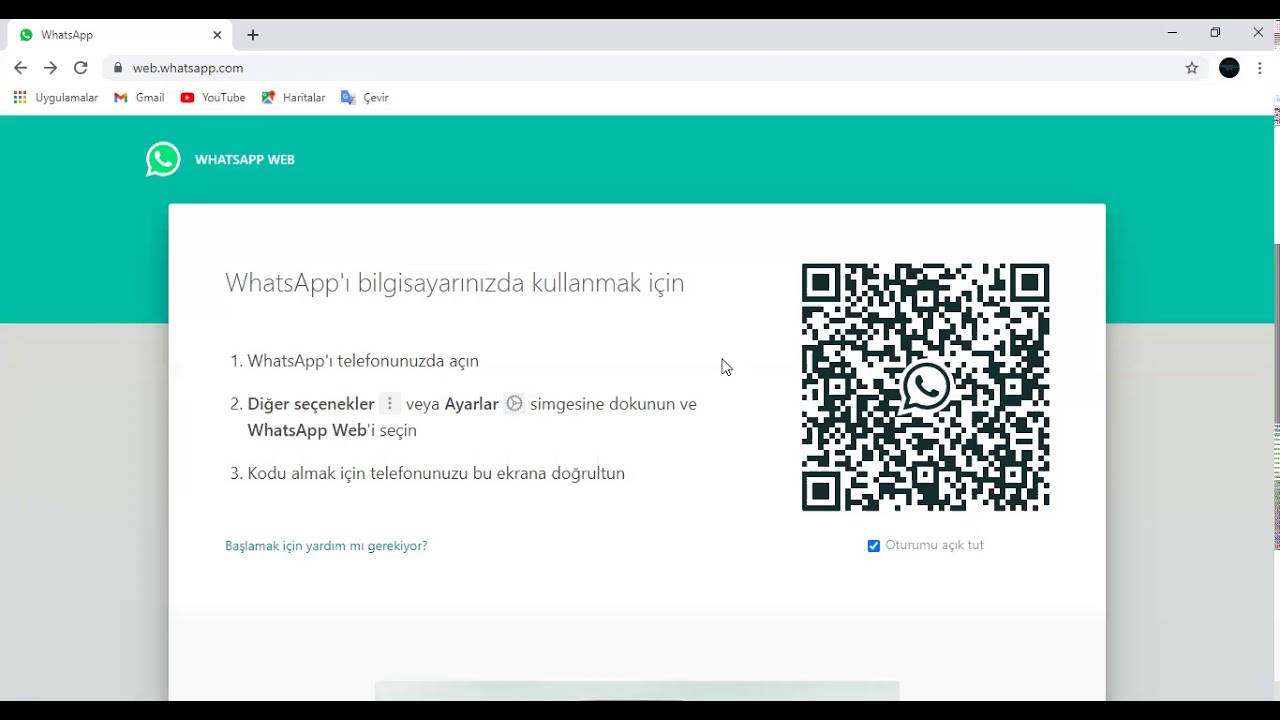Open the Gmail bookmark
Image resolution: width=1280 pixels, height=720 pixels.
(x=139, y=98)
